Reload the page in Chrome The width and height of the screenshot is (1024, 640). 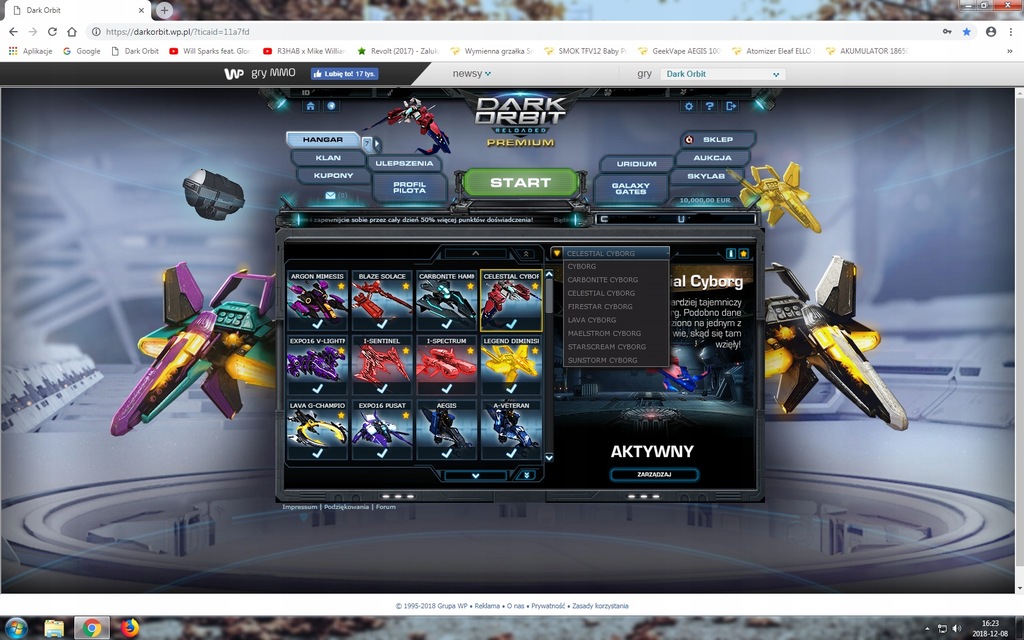(52, 31)
